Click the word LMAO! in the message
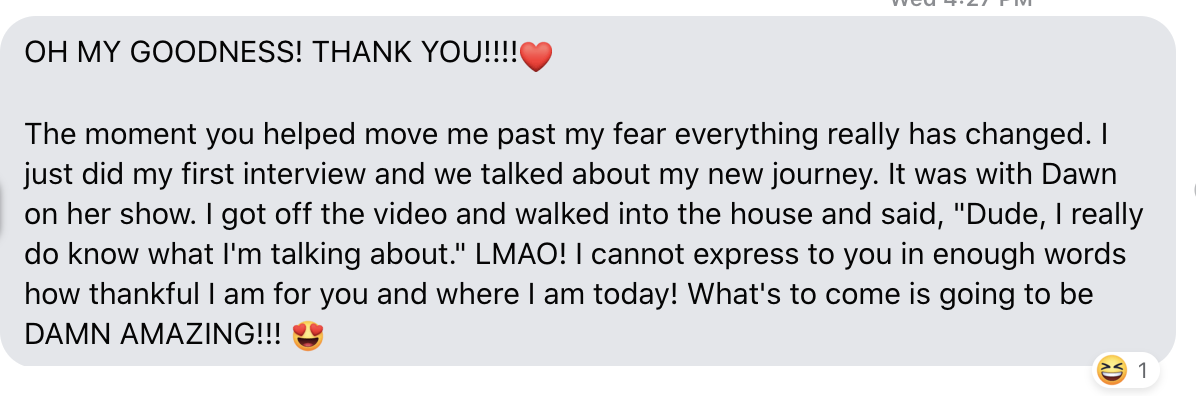Screen dimensions: 1196x396 point(521,255)
